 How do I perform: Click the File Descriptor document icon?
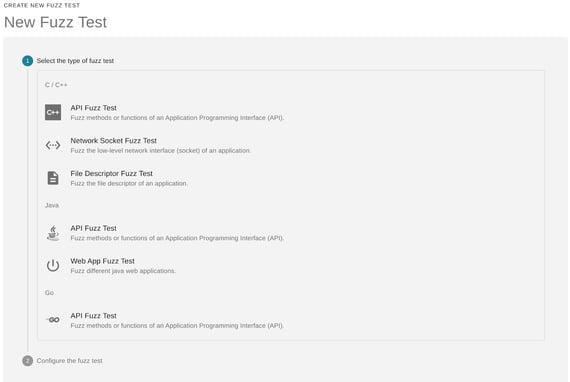(53, 178)
